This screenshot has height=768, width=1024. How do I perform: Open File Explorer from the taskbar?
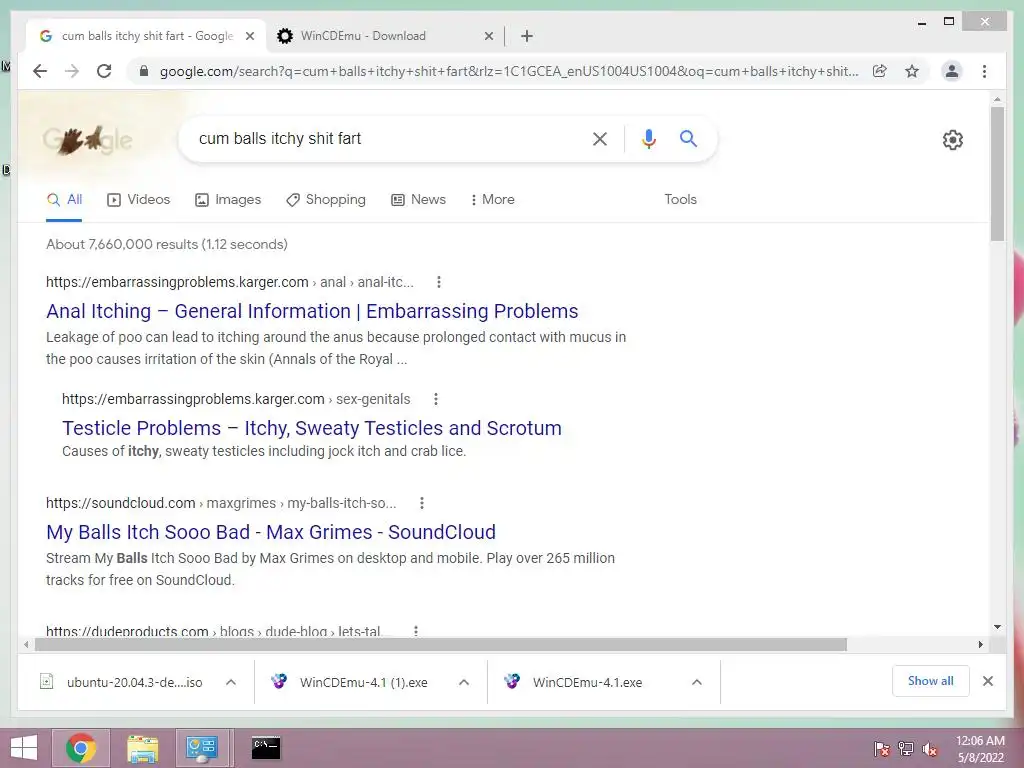(142, 748)
